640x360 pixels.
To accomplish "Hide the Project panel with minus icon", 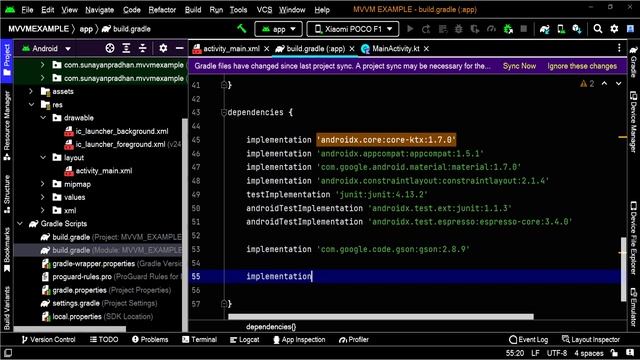I will [x=179, y=48].
